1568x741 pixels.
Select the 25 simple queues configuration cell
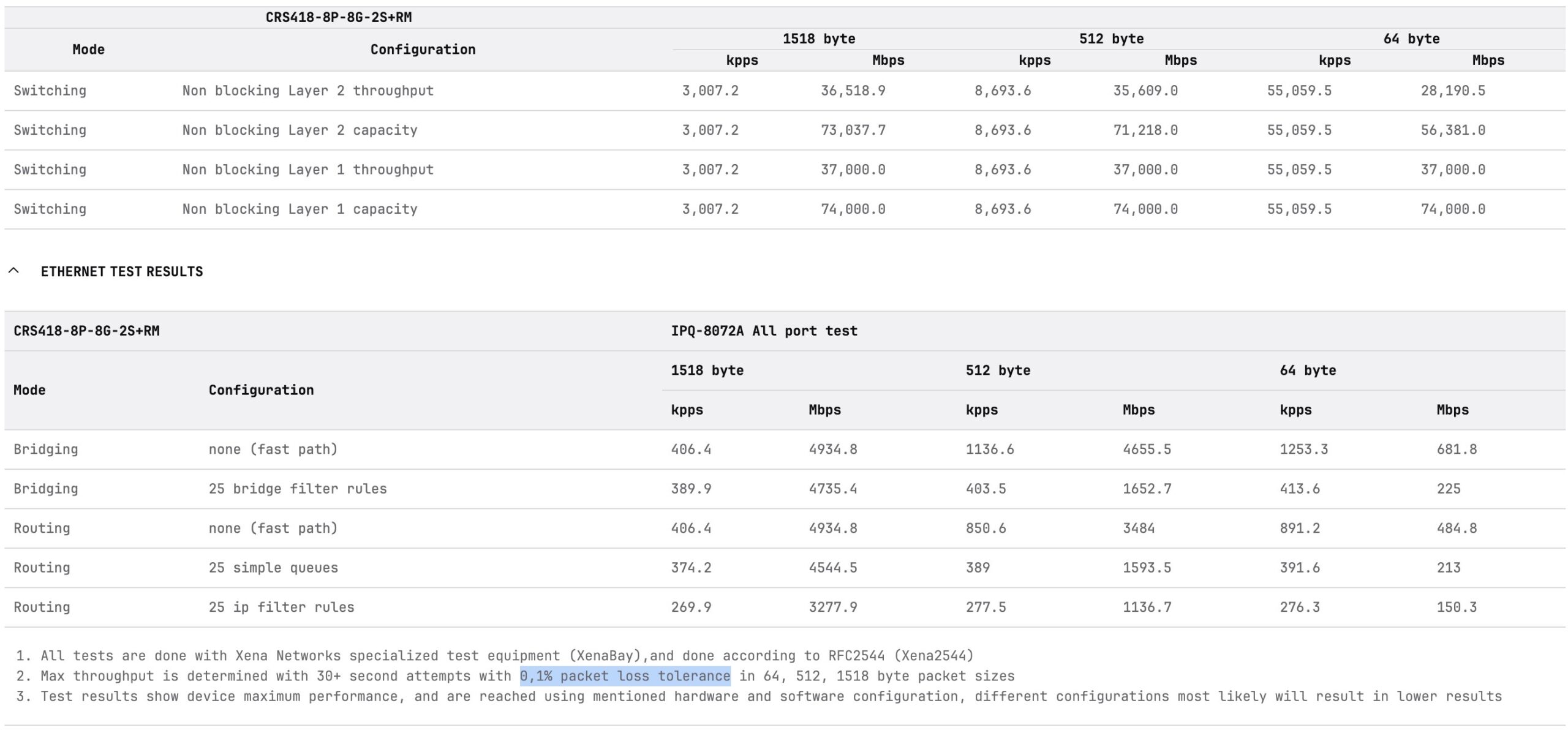(273, 568)
